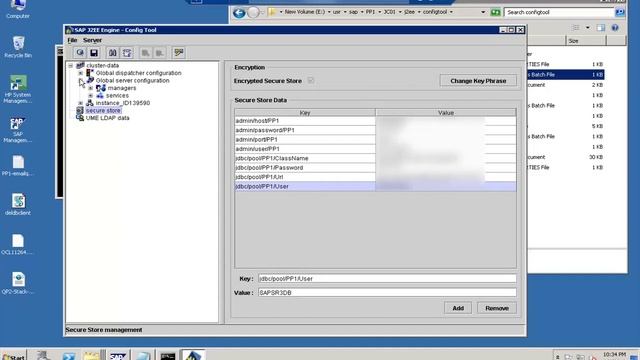Click the Add button
Viewport: 640px width, 360px height.
pos(458,308)
